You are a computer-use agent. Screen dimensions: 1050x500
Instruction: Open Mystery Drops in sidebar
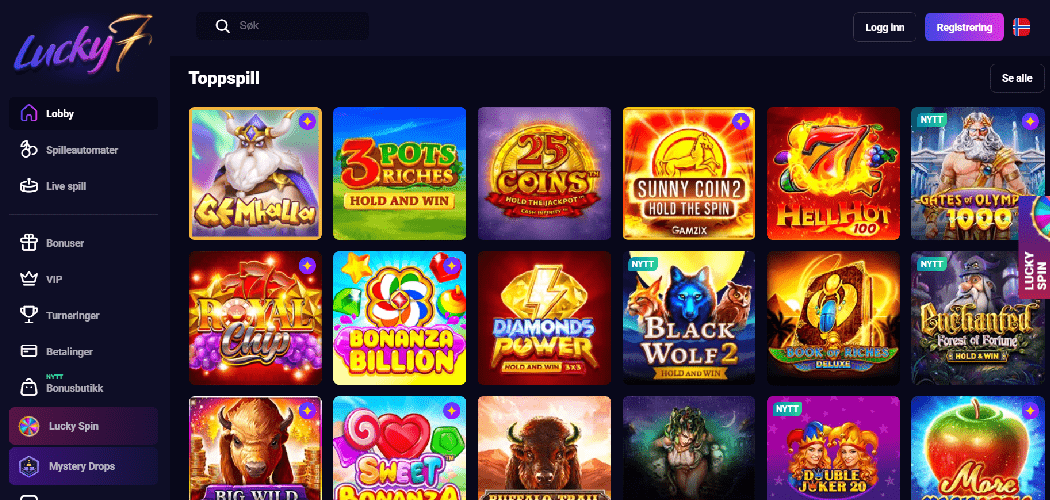[84, 466]
